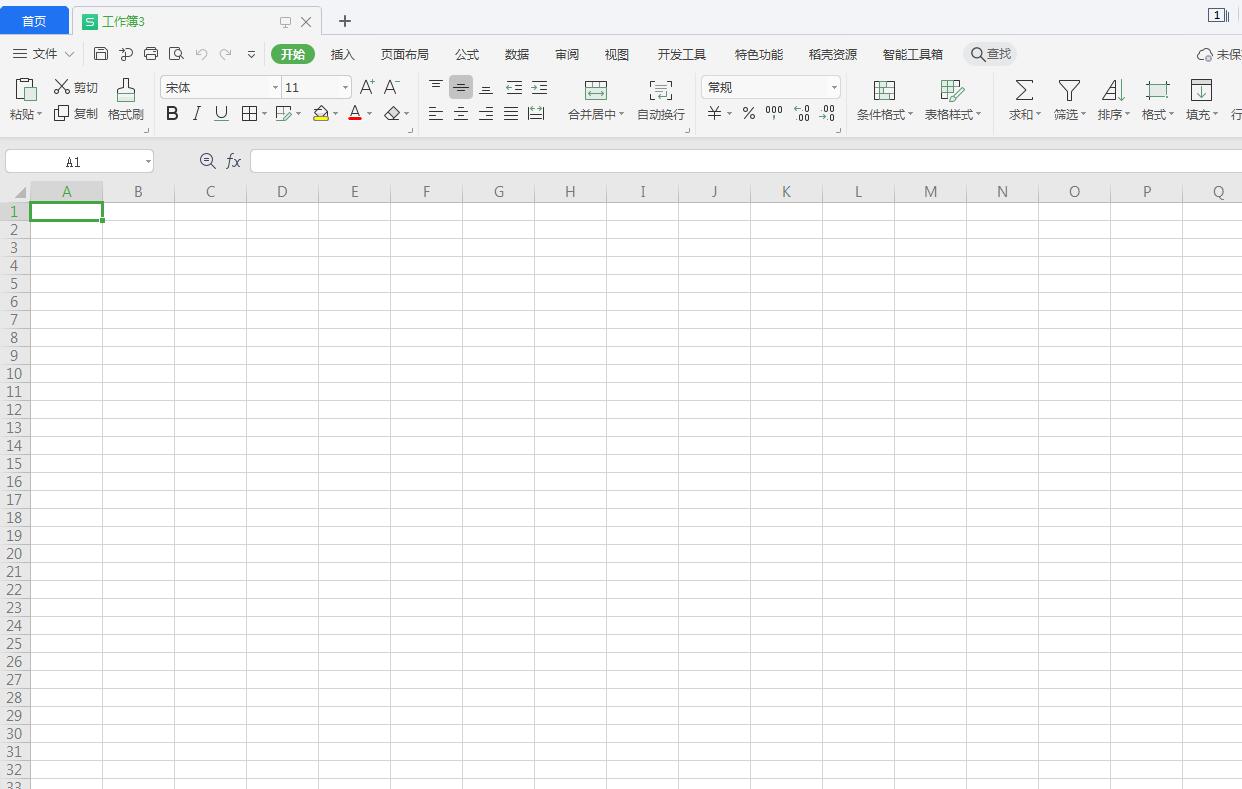1242x789 pixels.
Task: Align text right in the cell
Action: pyautogui.click(x=486, y=114)
